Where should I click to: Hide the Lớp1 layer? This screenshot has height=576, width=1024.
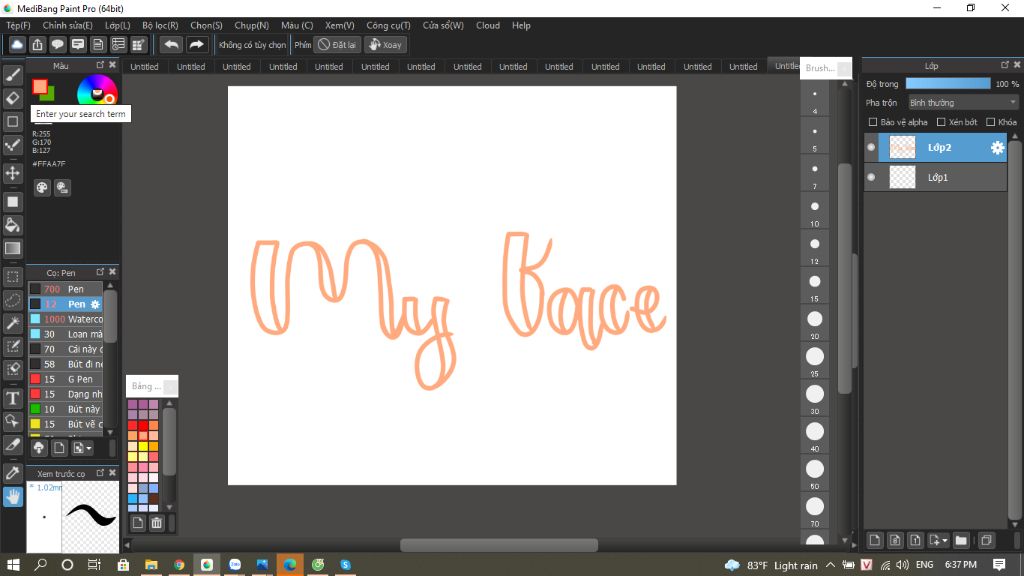pyautogui.click(x=871, y=177)
